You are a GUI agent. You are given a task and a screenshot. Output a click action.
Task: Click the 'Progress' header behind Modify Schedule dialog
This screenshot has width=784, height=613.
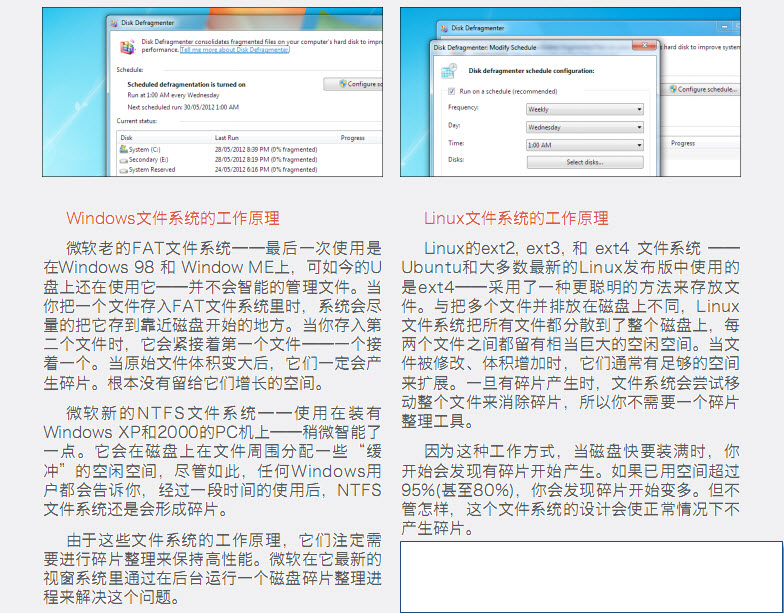(x=683, y=143)
